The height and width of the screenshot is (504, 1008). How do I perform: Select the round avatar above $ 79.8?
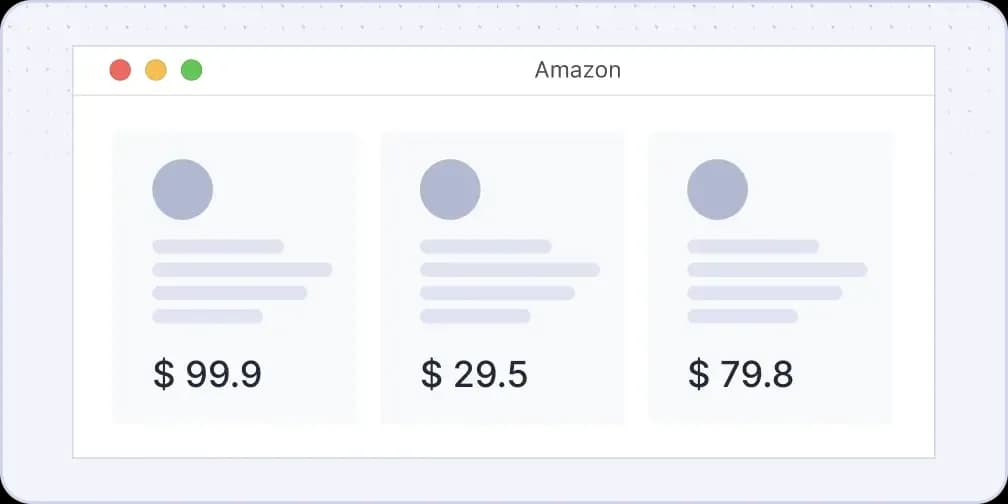tap(717, 189)
